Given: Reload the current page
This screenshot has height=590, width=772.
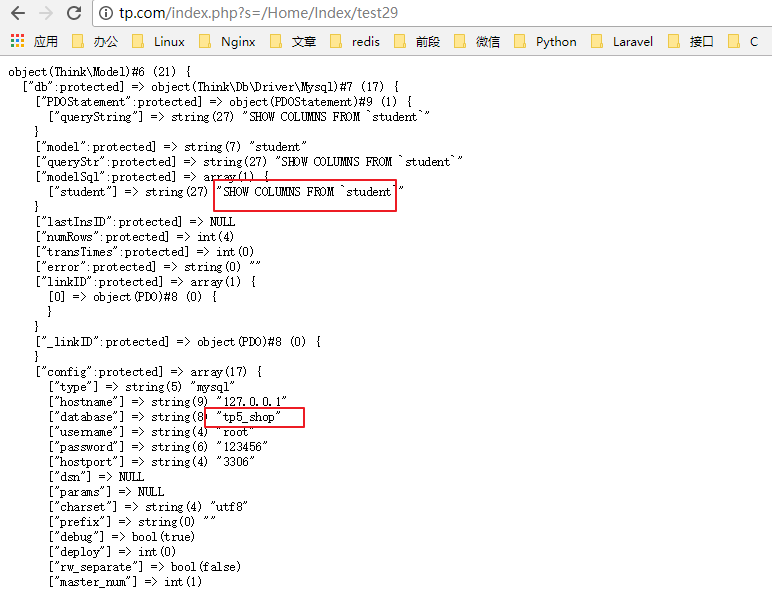Looking at the screenshot, I should tap(74, 14).
